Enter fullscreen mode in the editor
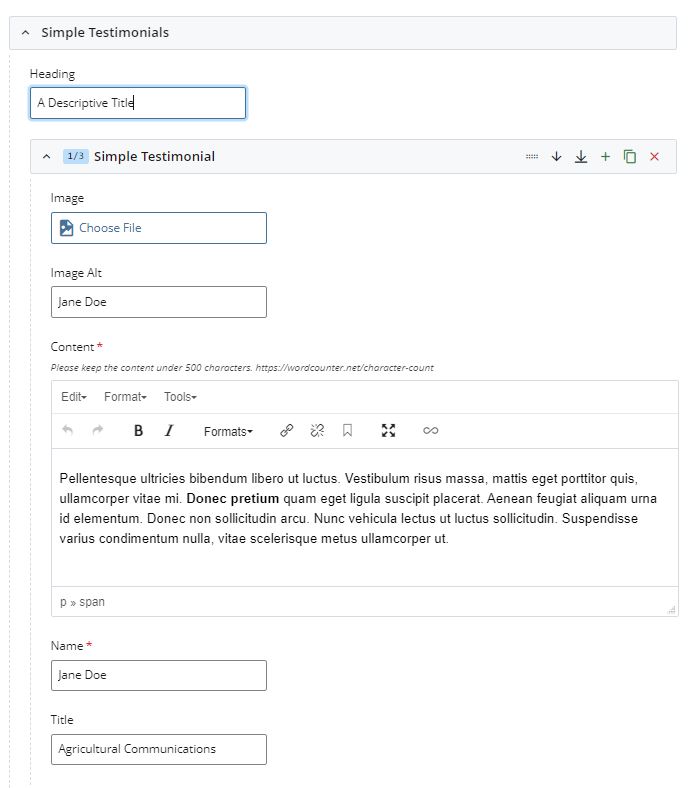 click(389, 431)
